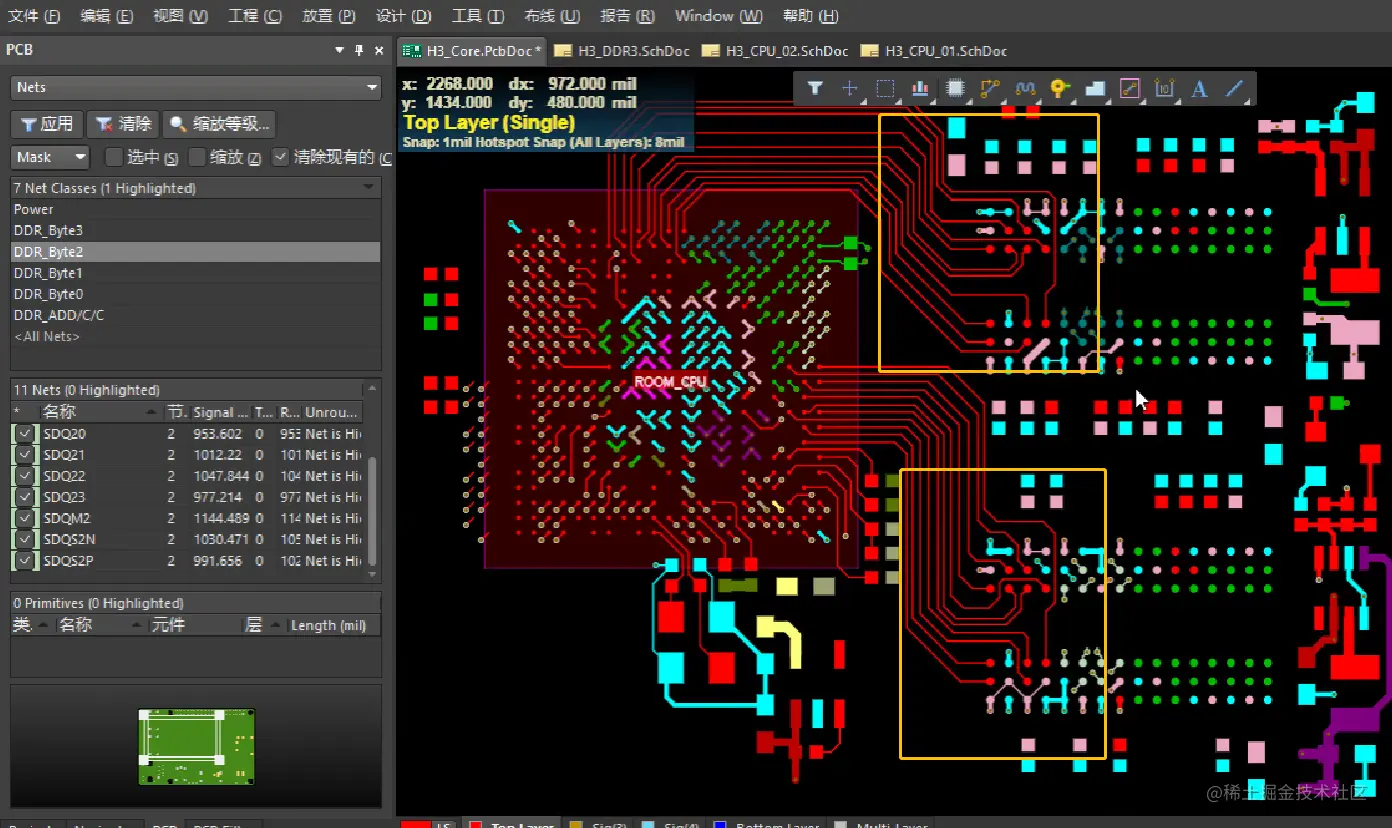Click the 应用 (Apply) button
This screenshot has height=828, width=1392.
click(x=47, y=124)
